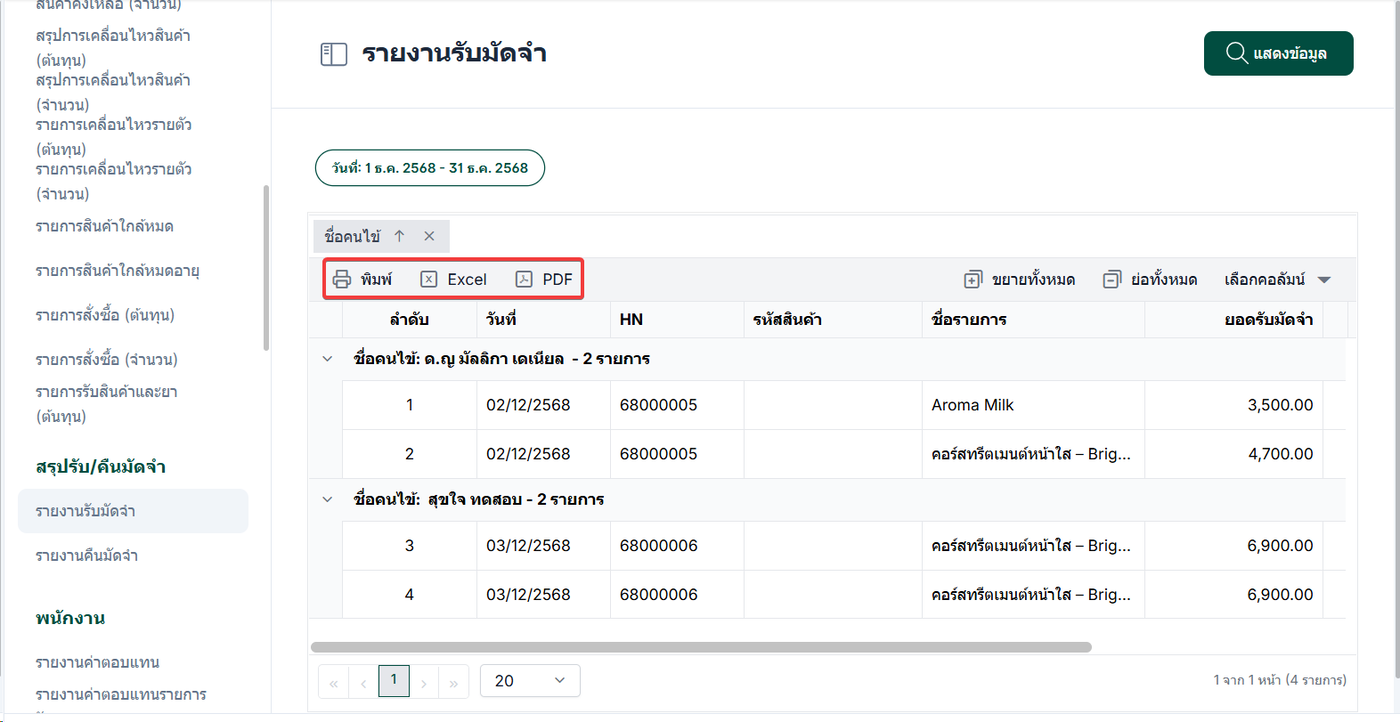Screen dimensions: 1400x722
Task: Click the พิมพ์ print button
Action: [362, 280]
